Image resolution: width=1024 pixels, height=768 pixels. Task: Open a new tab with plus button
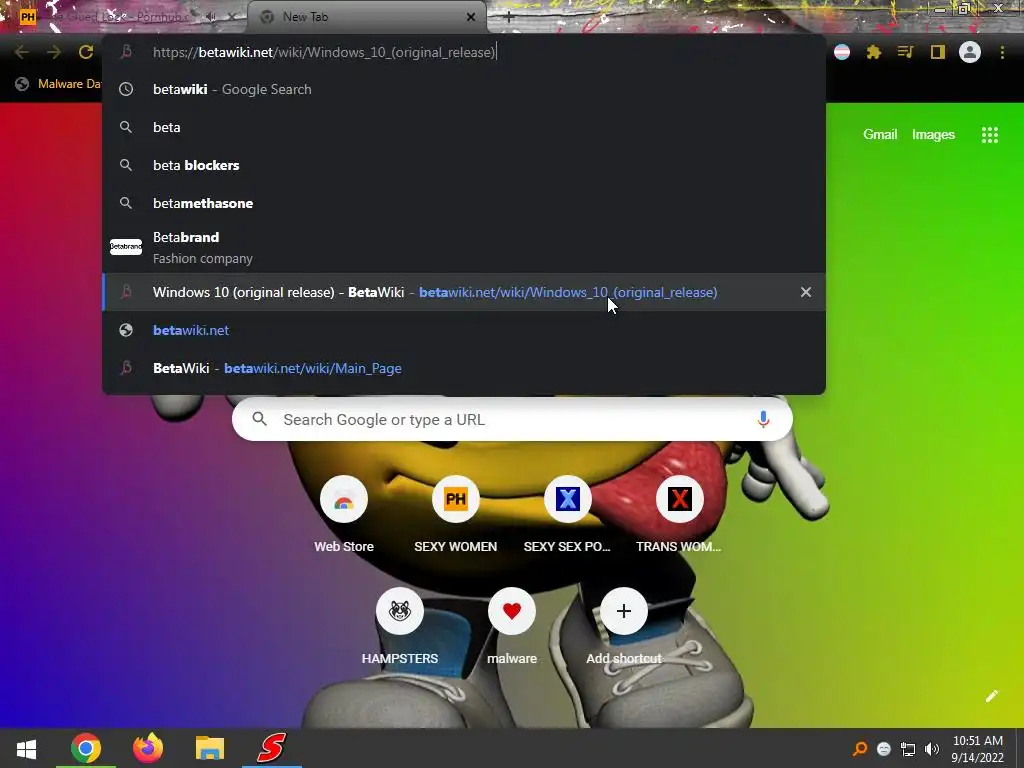click(x=509, y=17)
